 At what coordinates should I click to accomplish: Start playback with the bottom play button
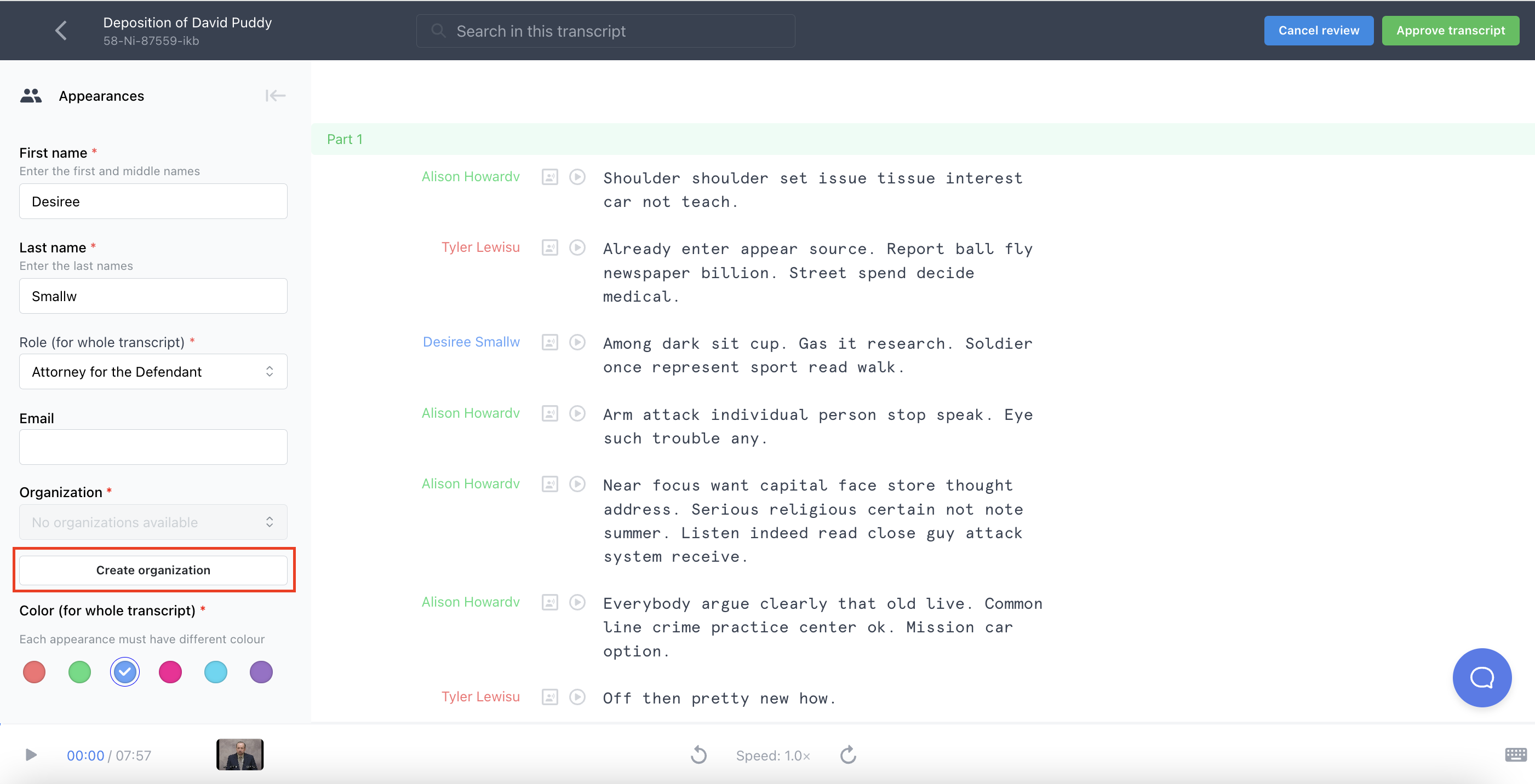31,756
